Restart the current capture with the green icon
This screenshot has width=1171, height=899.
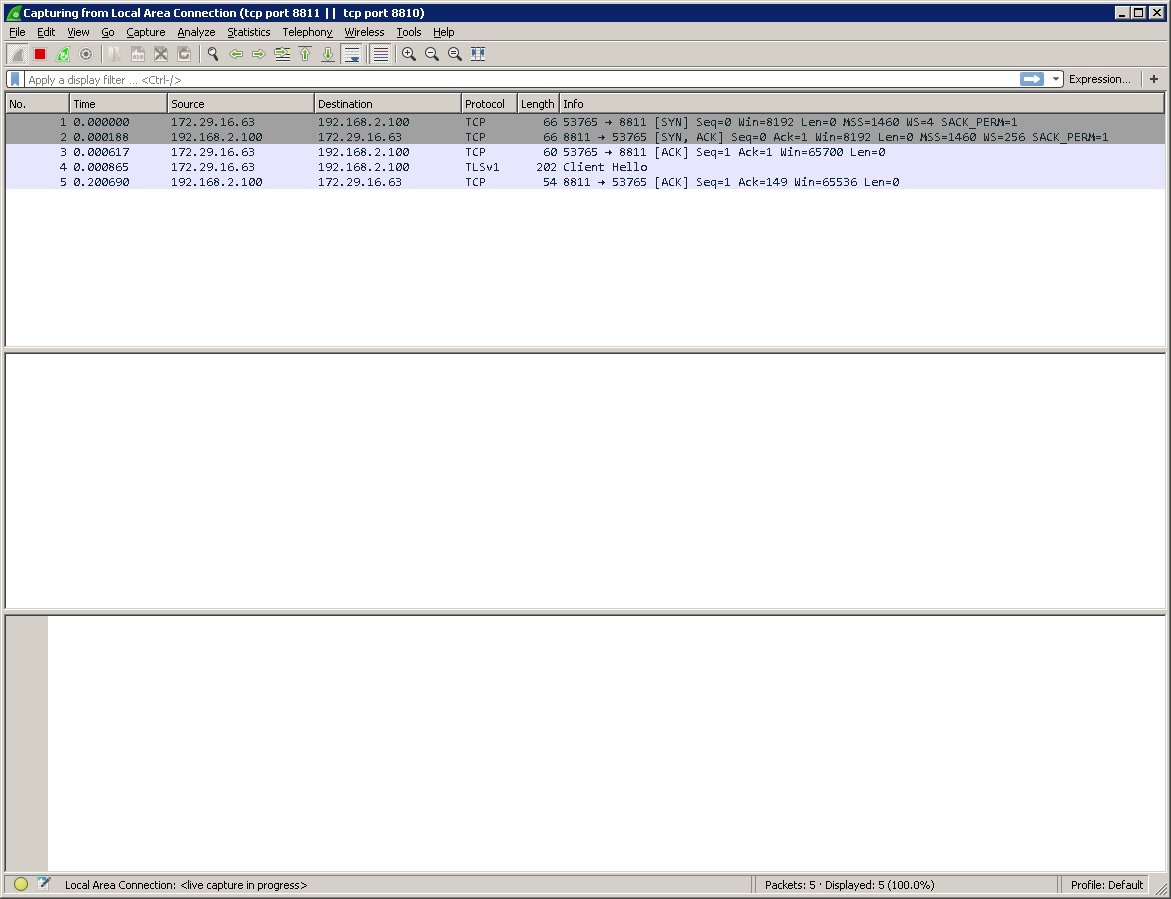point(63,54)
